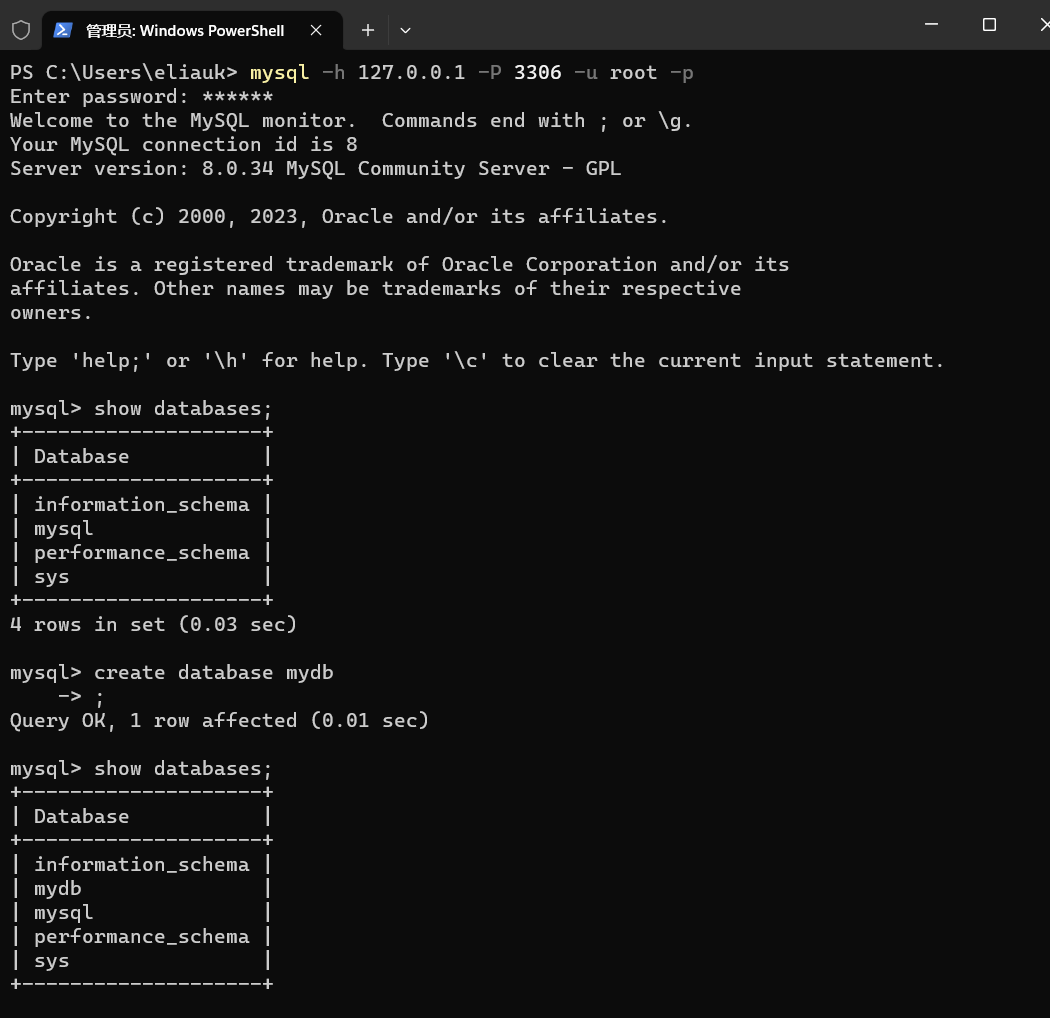Click the admin shield icon in the title bar
This screenshot has height=1018, width=1050.
20,30
